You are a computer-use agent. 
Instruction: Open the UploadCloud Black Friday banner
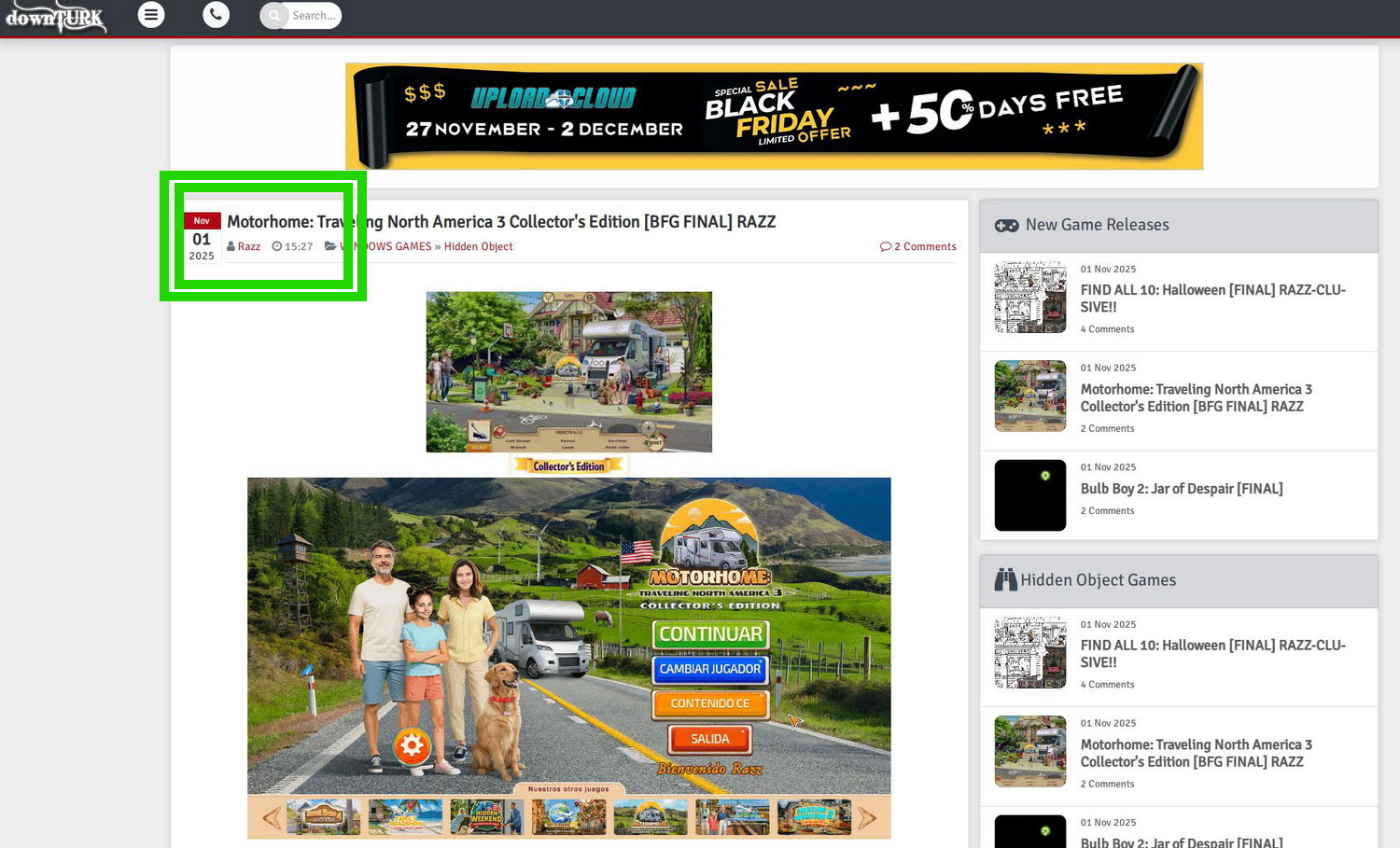pyautogui.click(x=774, y=117)
